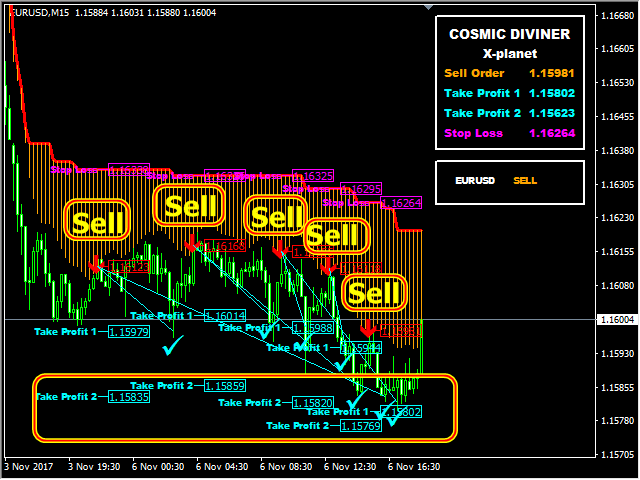This screenshot has height=480, width=640.
Task: Click the chart Stop Loss label 1.16264
Action: (x=401, y=203)
